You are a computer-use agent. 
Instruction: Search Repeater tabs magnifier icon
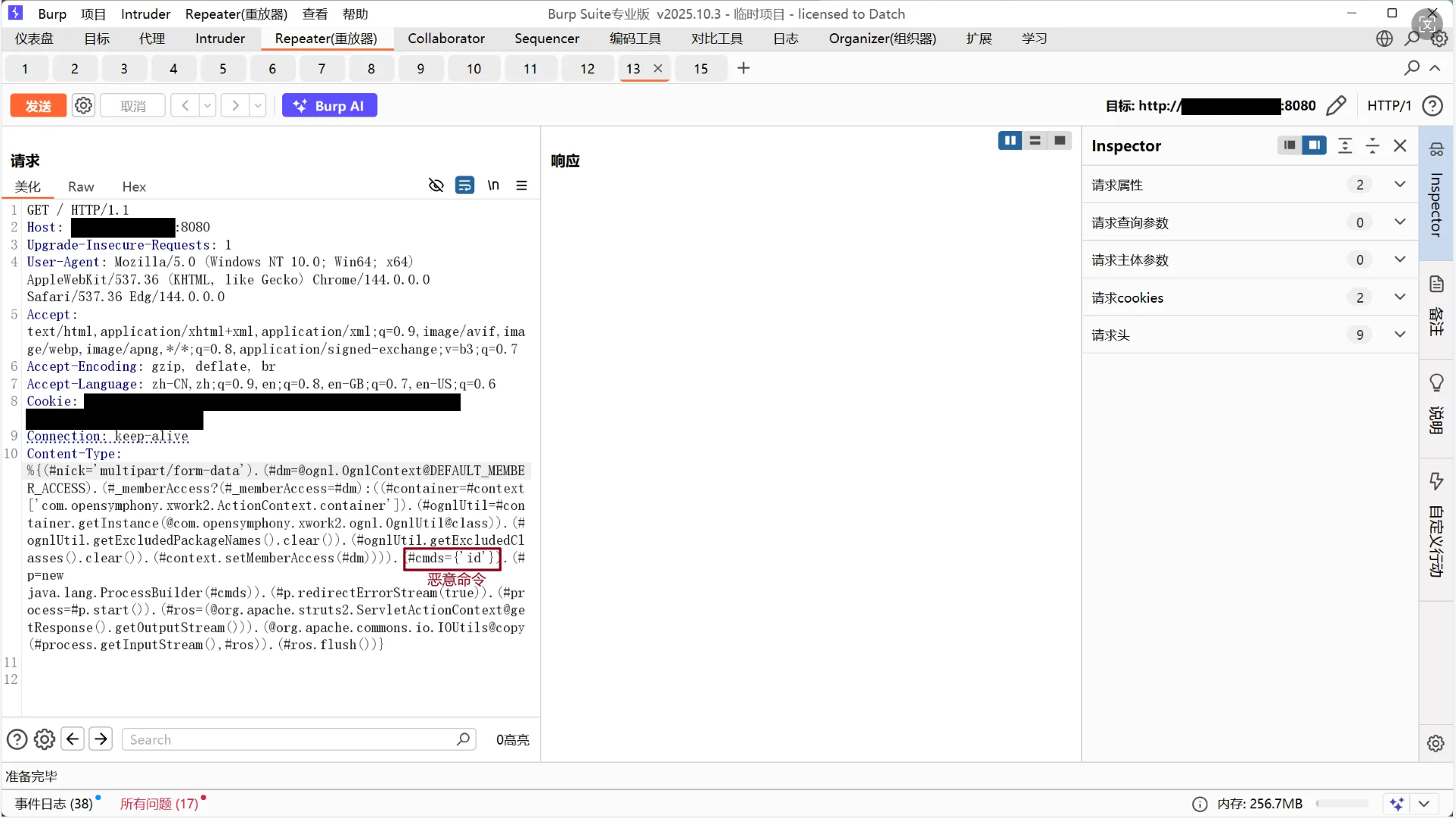point(1411,68)
